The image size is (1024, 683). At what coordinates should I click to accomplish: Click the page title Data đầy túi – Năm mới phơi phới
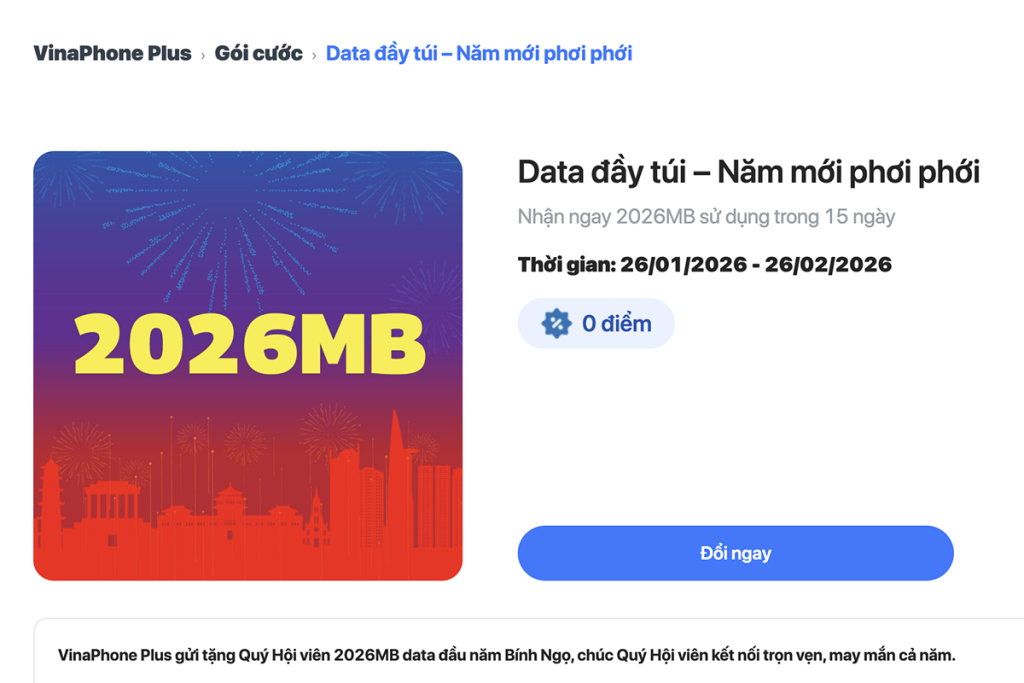point(748,171)
